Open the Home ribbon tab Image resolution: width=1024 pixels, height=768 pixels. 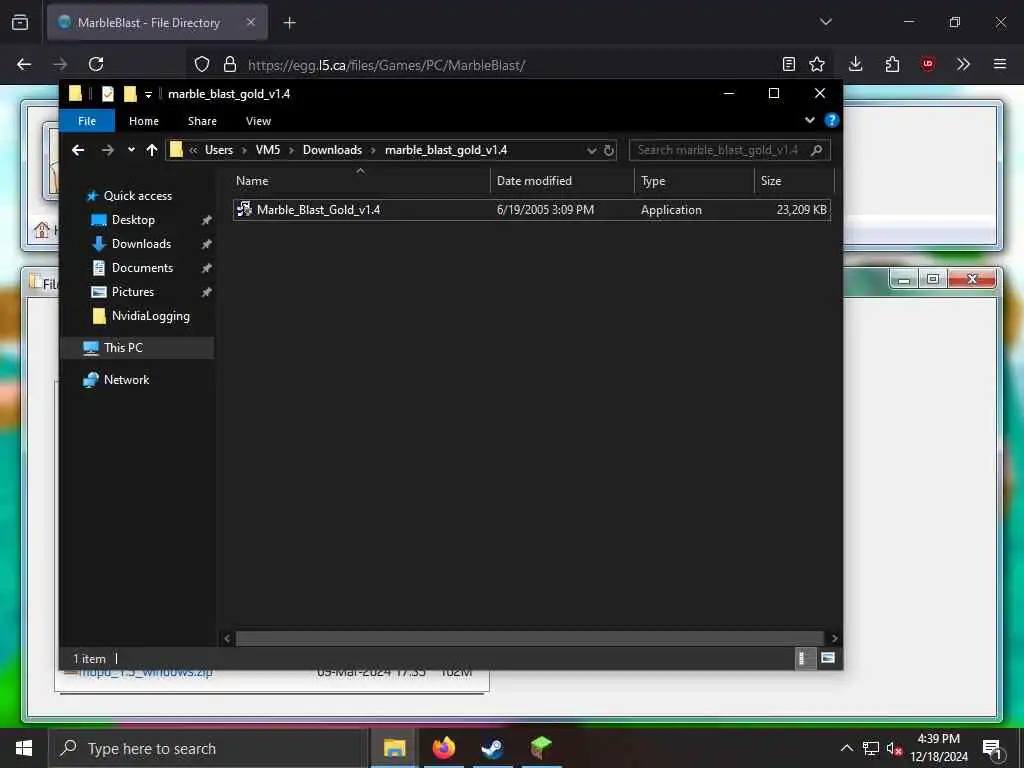click(144, 121)
